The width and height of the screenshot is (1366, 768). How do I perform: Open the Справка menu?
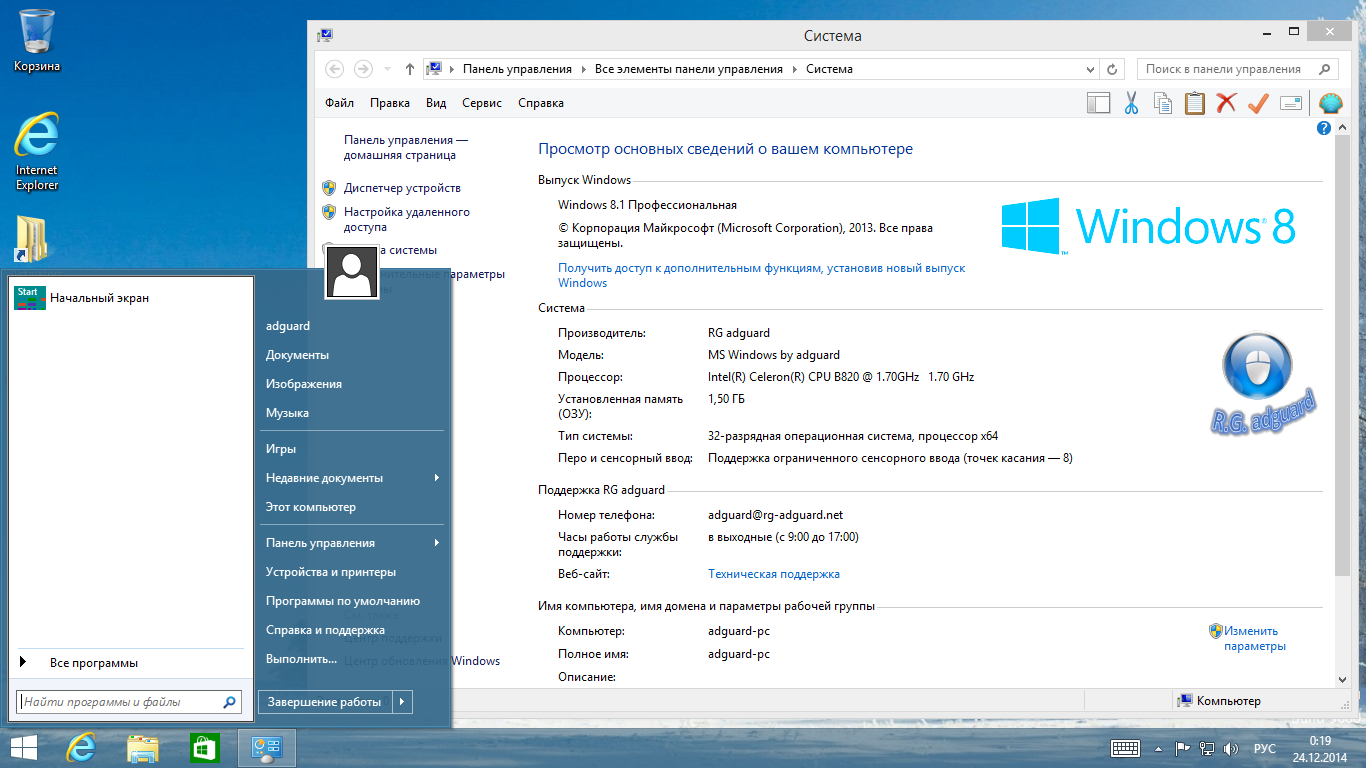(x=541, y=103)
